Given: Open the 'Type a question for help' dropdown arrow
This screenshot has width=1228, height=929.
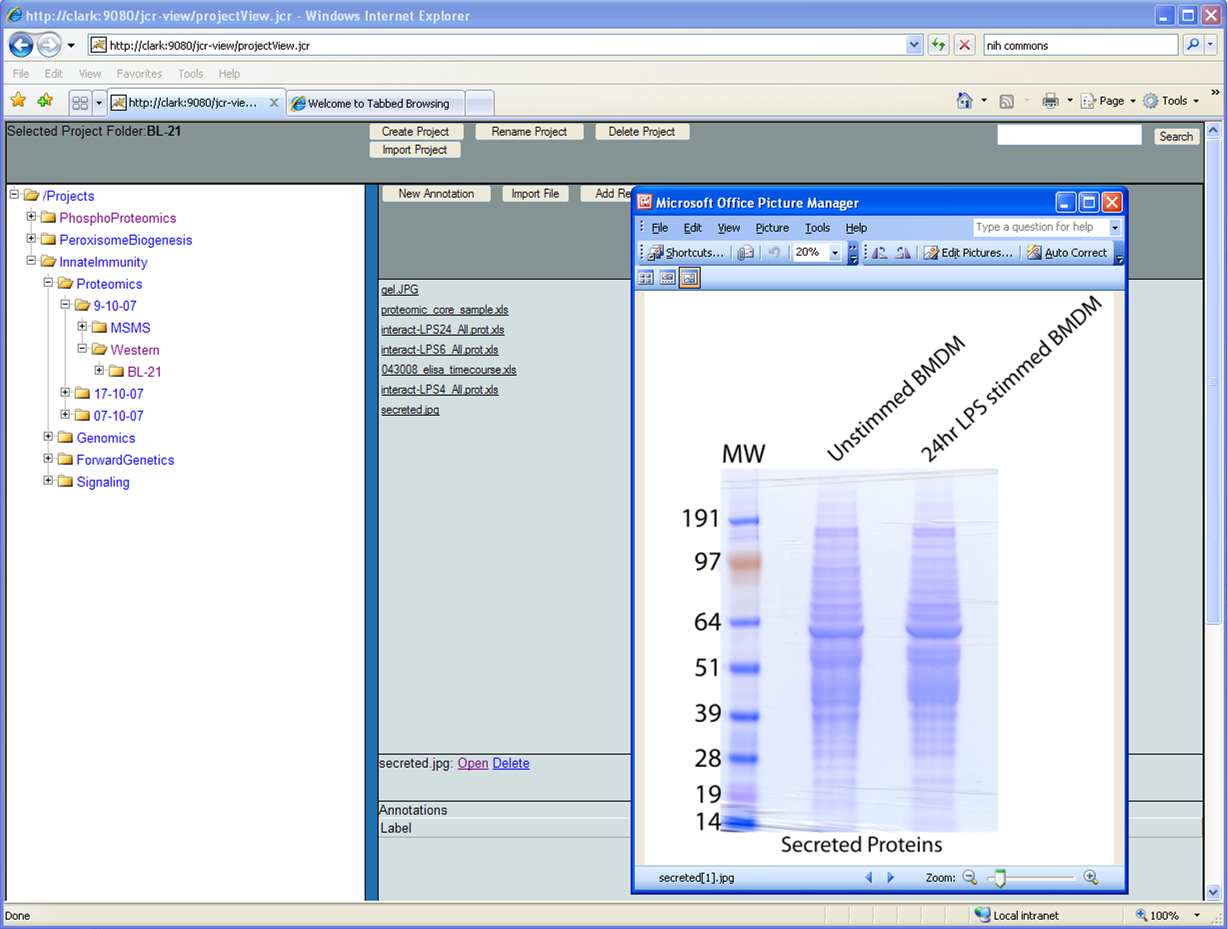Looking at the screenshot, I should click(1115, 228).
